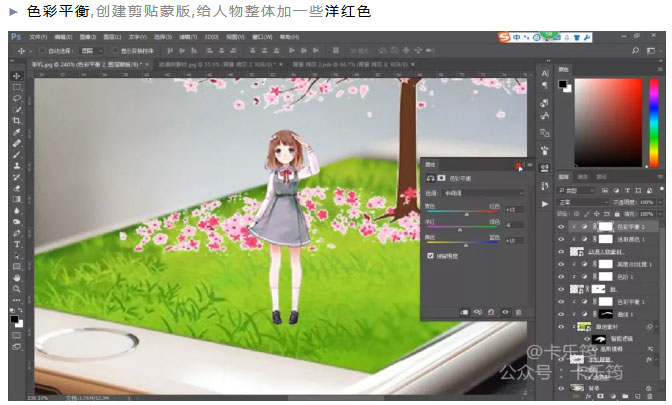Select the 曲线 1 layer mask thumbnail

[605, 314]
